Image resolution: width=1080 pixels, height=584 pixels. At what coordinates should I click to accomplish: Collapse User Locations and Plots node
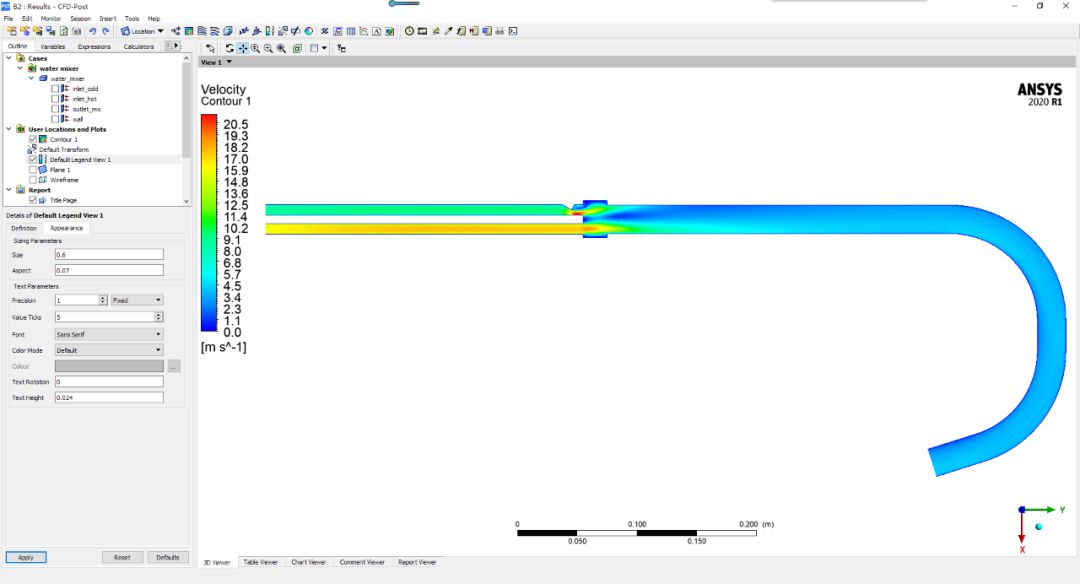[9, 129]
